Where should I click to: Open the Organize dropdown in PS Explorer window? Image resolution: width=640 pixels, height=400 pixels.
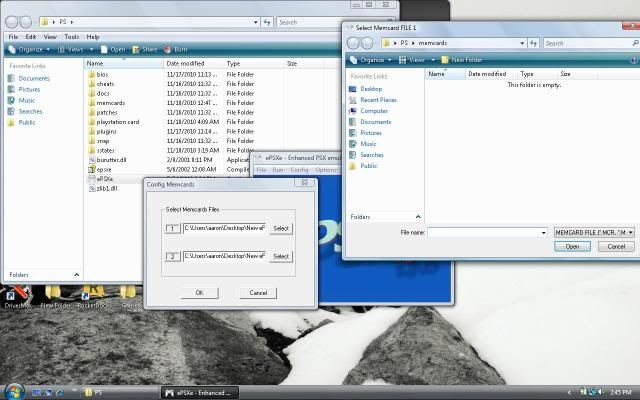29,49
